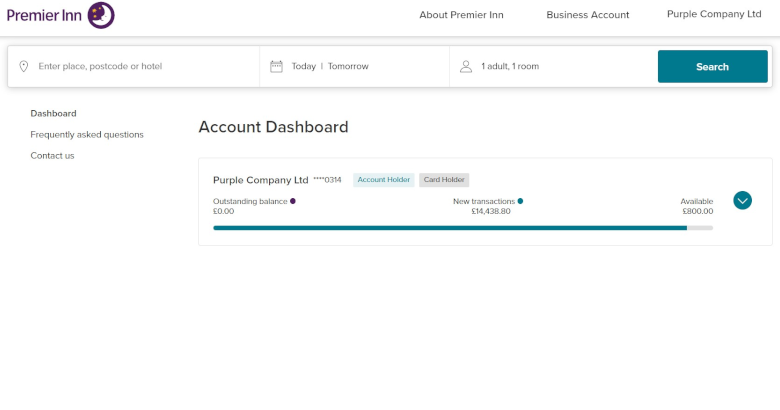
Task: Open the Today | Tomorrow date picker
Action: click(330, 67)
